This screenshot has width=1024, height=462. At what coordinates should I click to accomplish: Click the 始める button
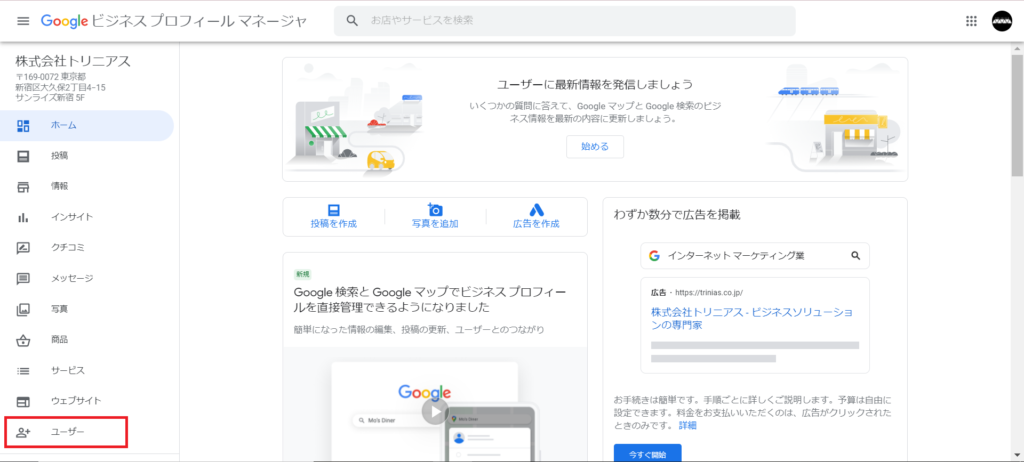click(x=594, y=147)
